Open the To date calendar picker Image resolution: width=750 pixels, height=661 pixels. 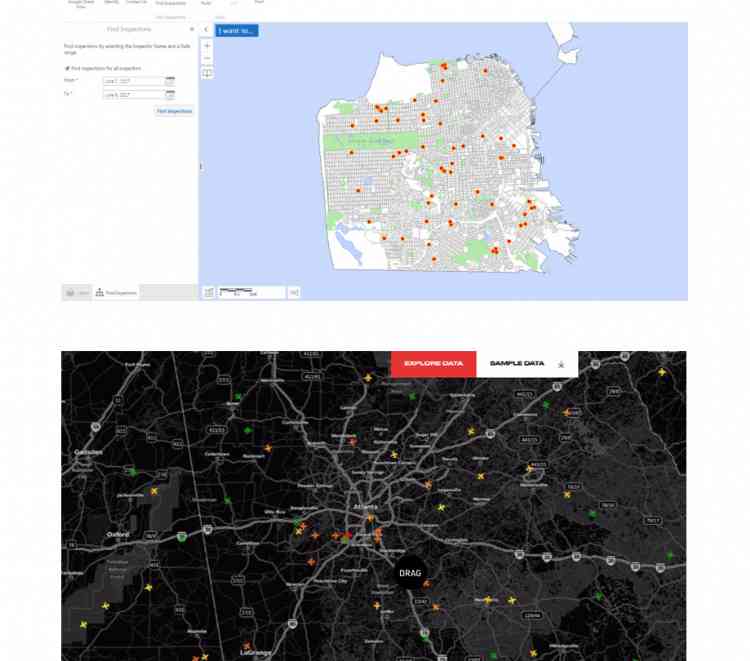(x=170, y=95)
